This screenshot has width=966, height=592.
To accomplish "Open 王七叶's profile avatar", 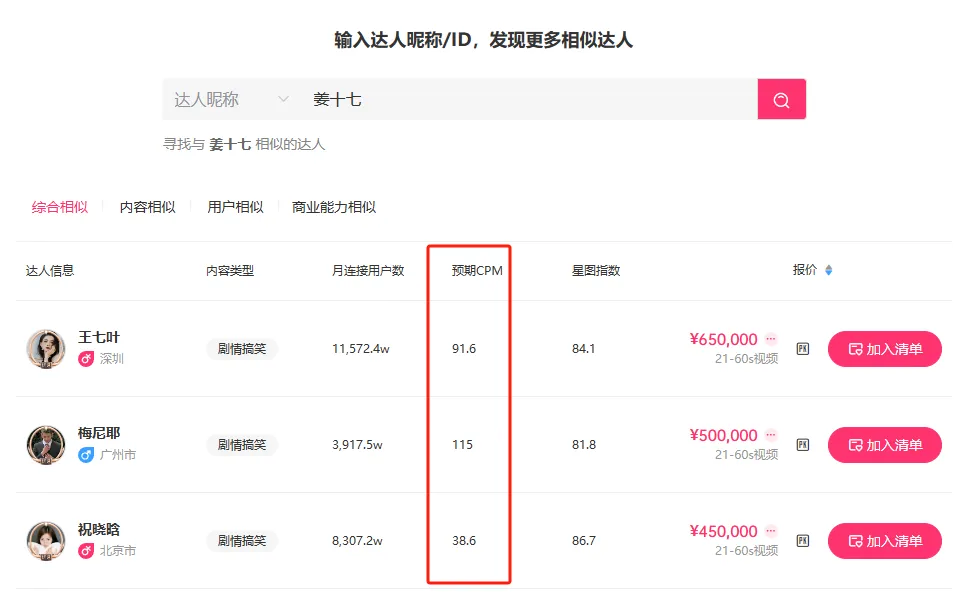I will tap(46, 348).
